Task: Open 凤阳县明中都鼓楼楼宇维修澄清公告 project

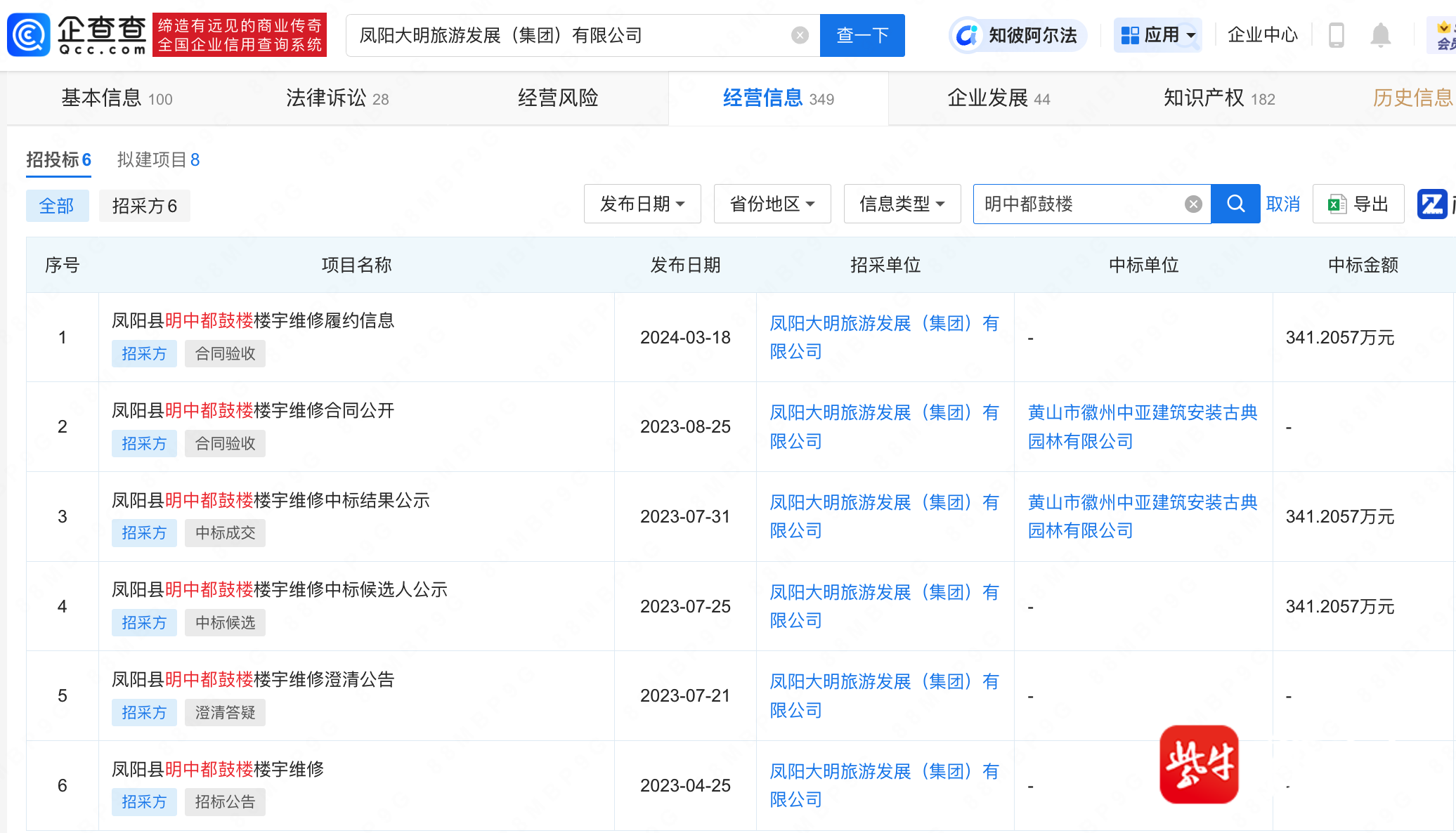Action: pyautogui.click(x=253, y=679)
